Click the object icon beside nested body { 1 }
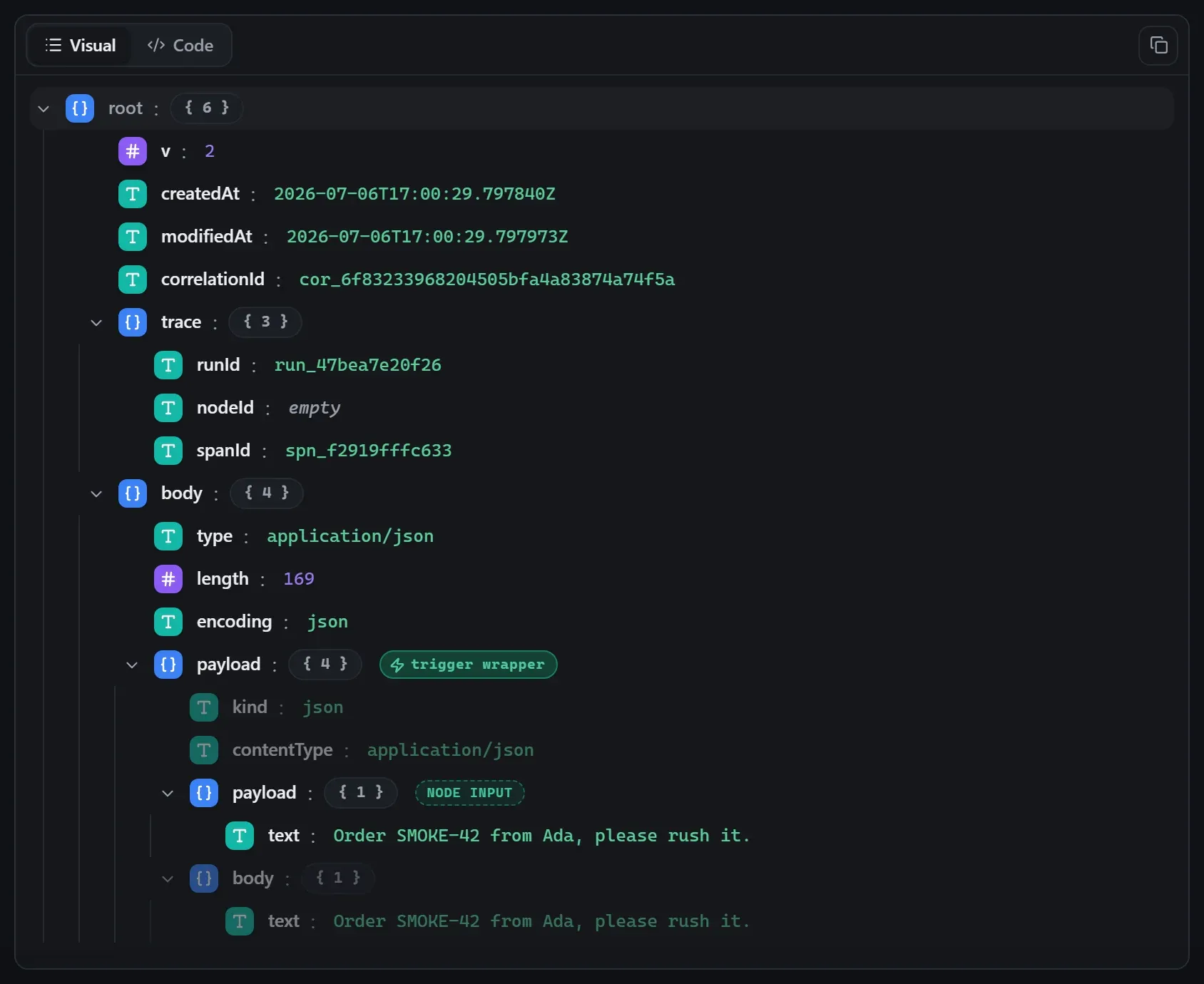1204x984 pixels. tap(204, 878)
